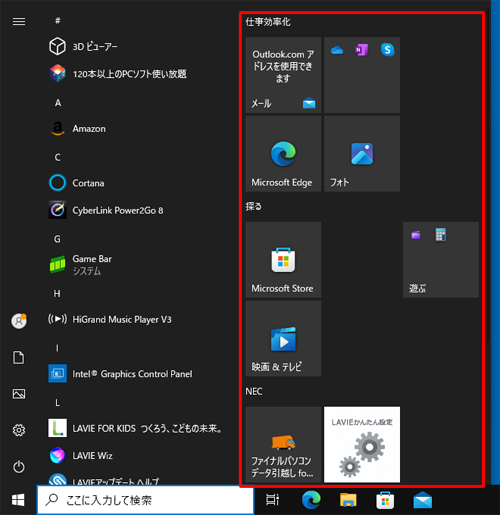The width and height of the screenshot is (500, 515).
Task: Open Mail from the taskbar
Action: click(x=423, y=500)
